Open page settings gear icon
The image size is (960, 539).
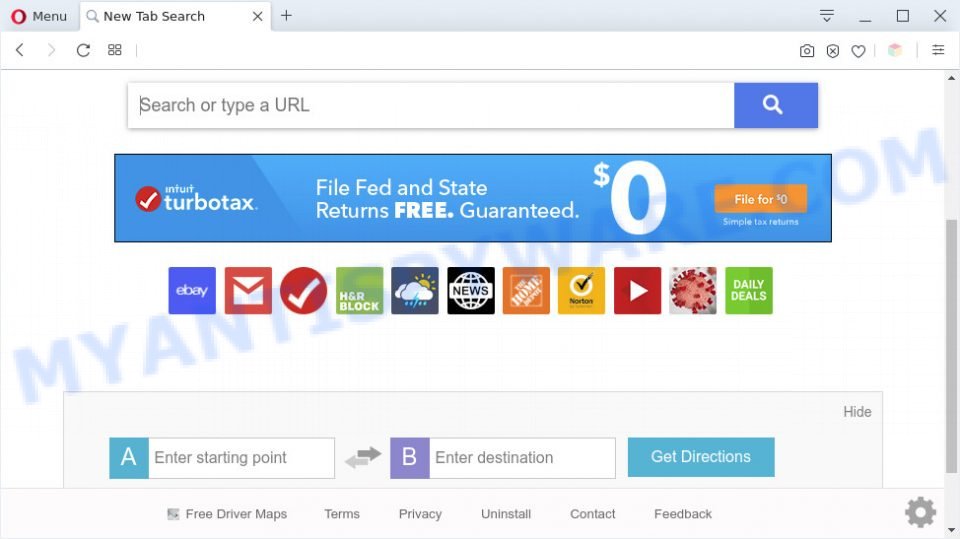(x=921, y=513)
